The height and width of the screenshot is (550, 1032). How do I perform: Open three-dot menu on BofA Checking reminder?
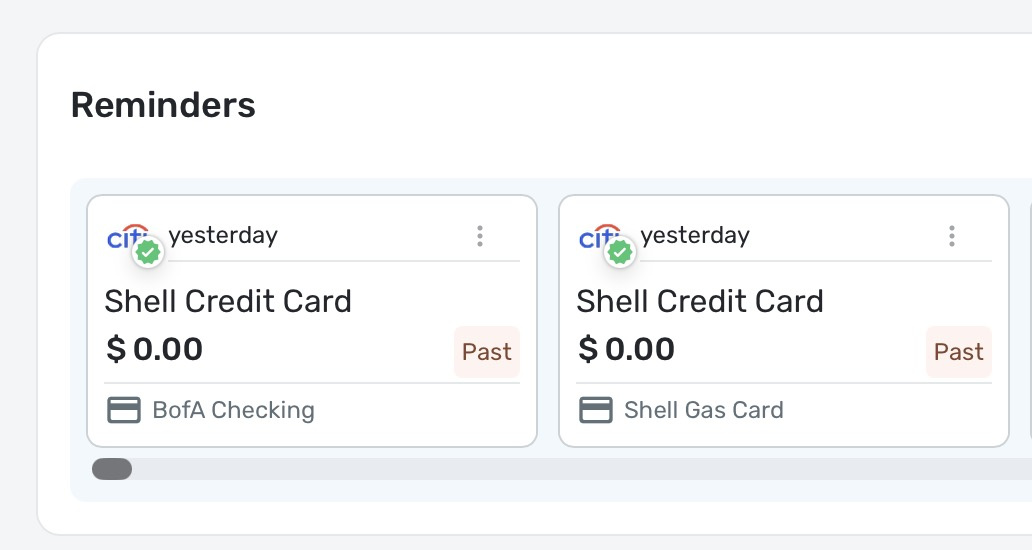(480, 236)
